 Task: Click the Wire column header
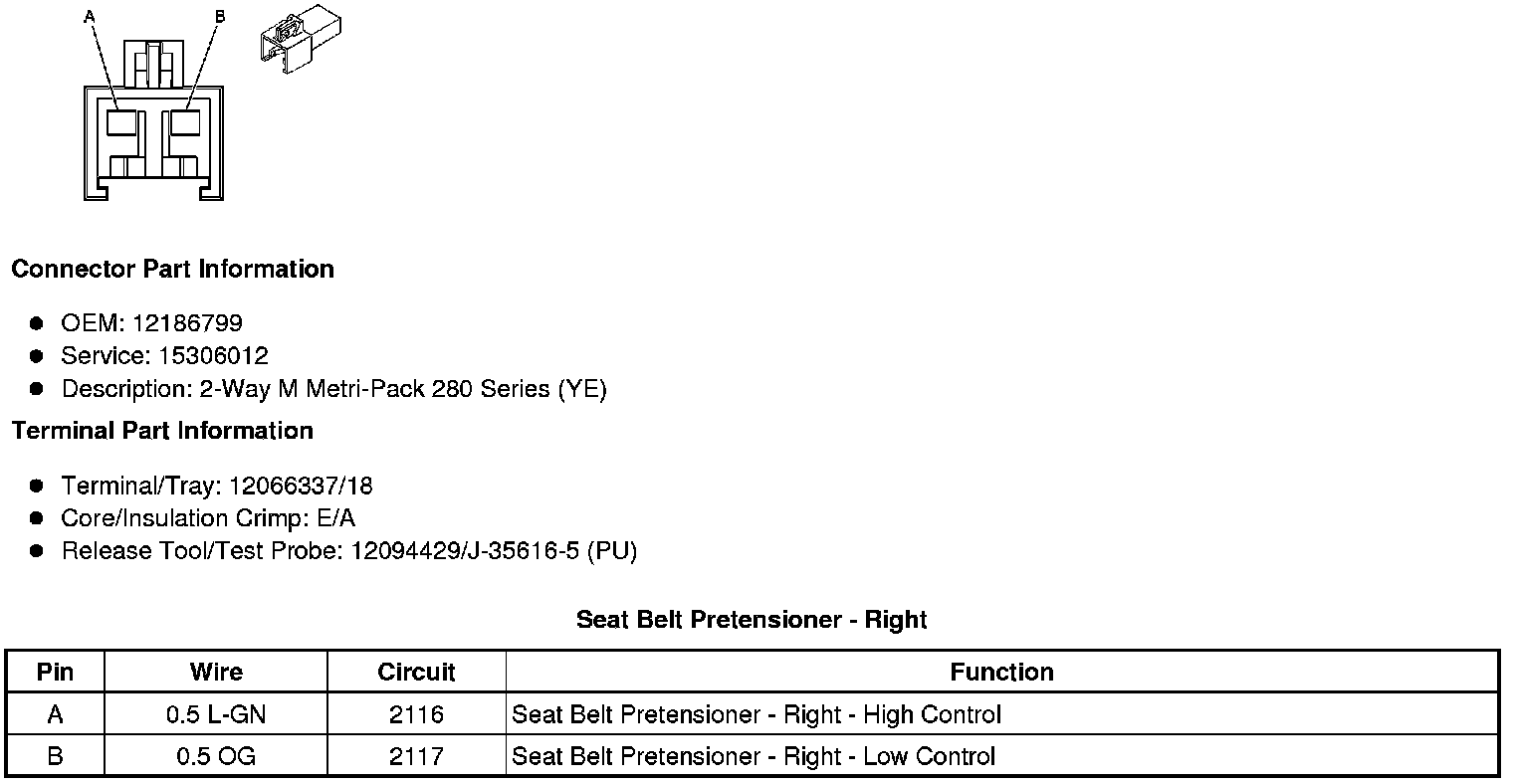point(216,672)
